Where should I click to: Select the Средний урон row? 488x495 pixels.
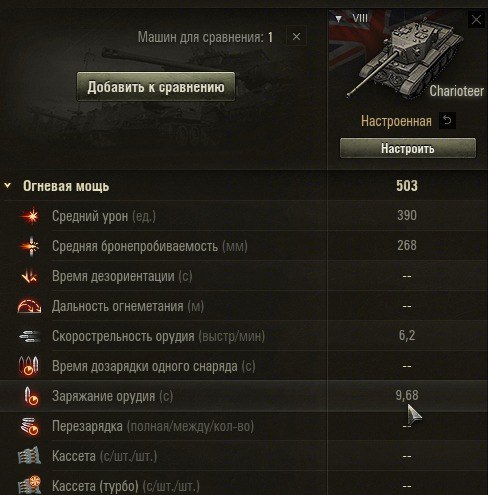[x=244, y=216]
